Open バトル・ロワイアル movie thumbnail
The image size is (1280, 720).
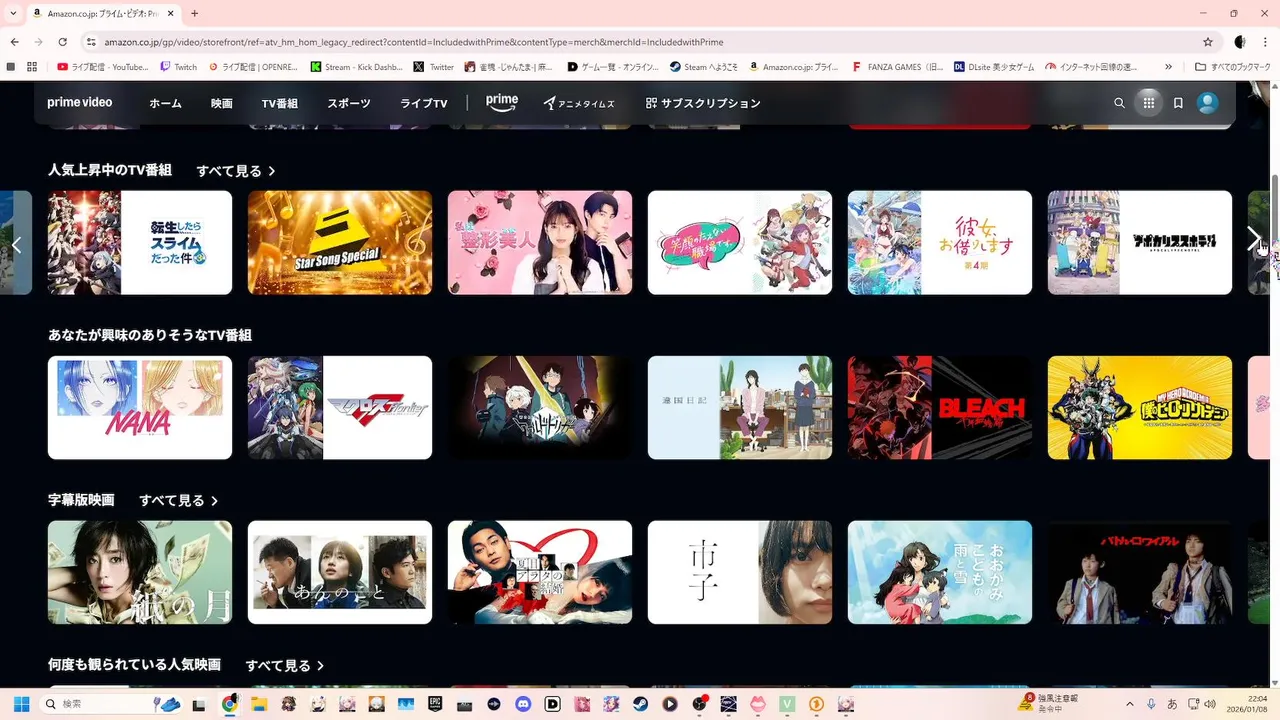pyautogui.click(x=1140, y=572)
